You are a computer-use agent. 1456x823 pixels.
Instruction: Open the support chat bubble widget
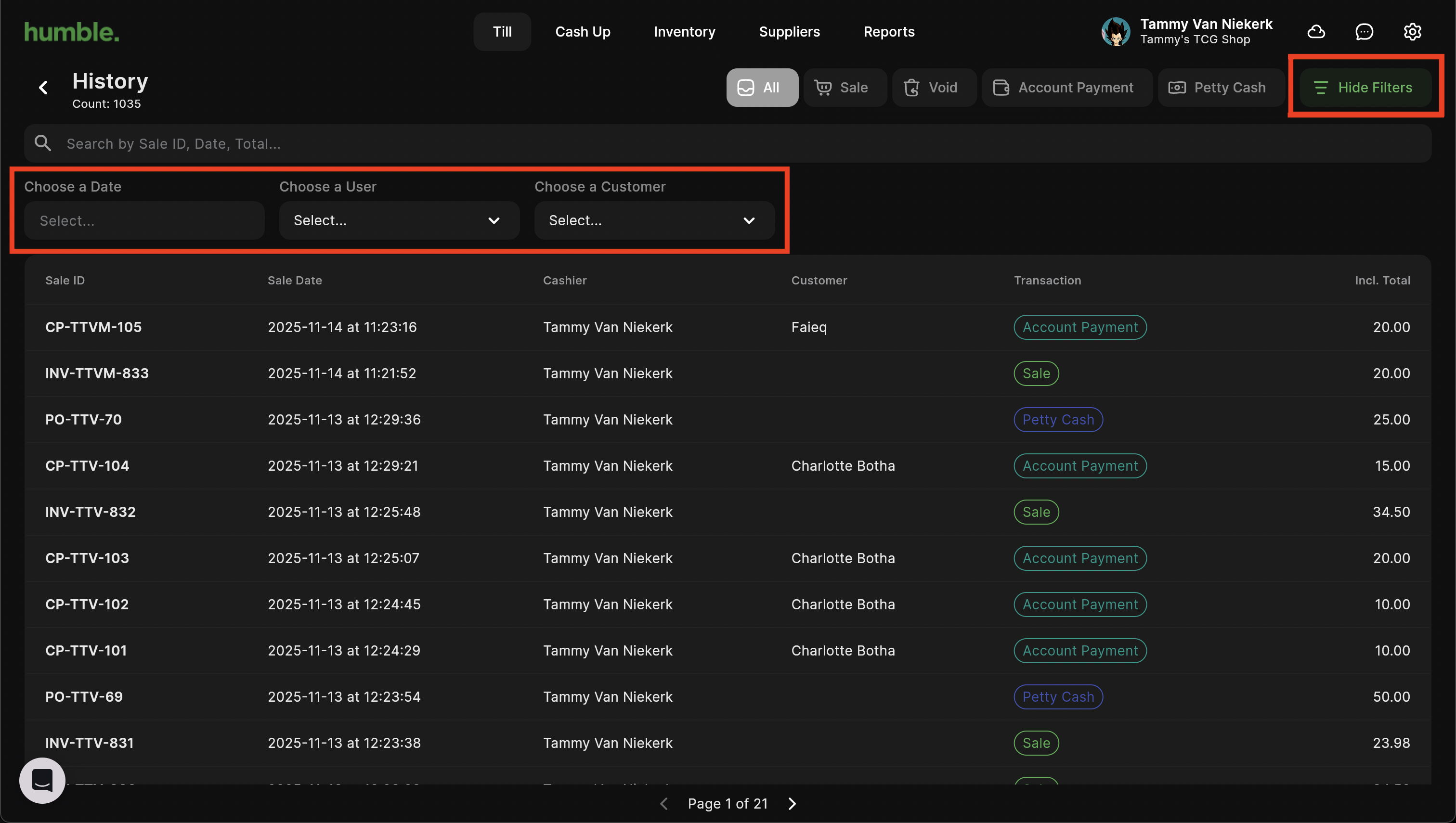42,780
